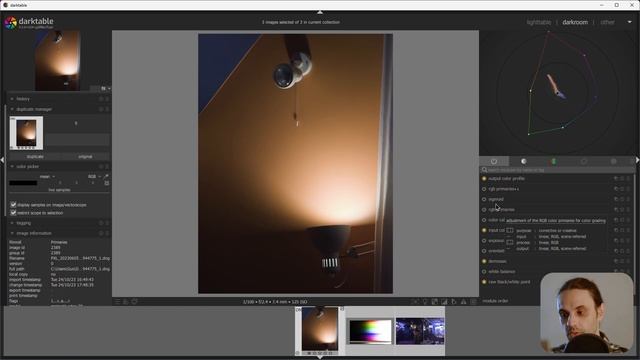Screen dimensions: 640x360
Task: Reset the output color profile module parameters
Action: (x=622, y=178)
